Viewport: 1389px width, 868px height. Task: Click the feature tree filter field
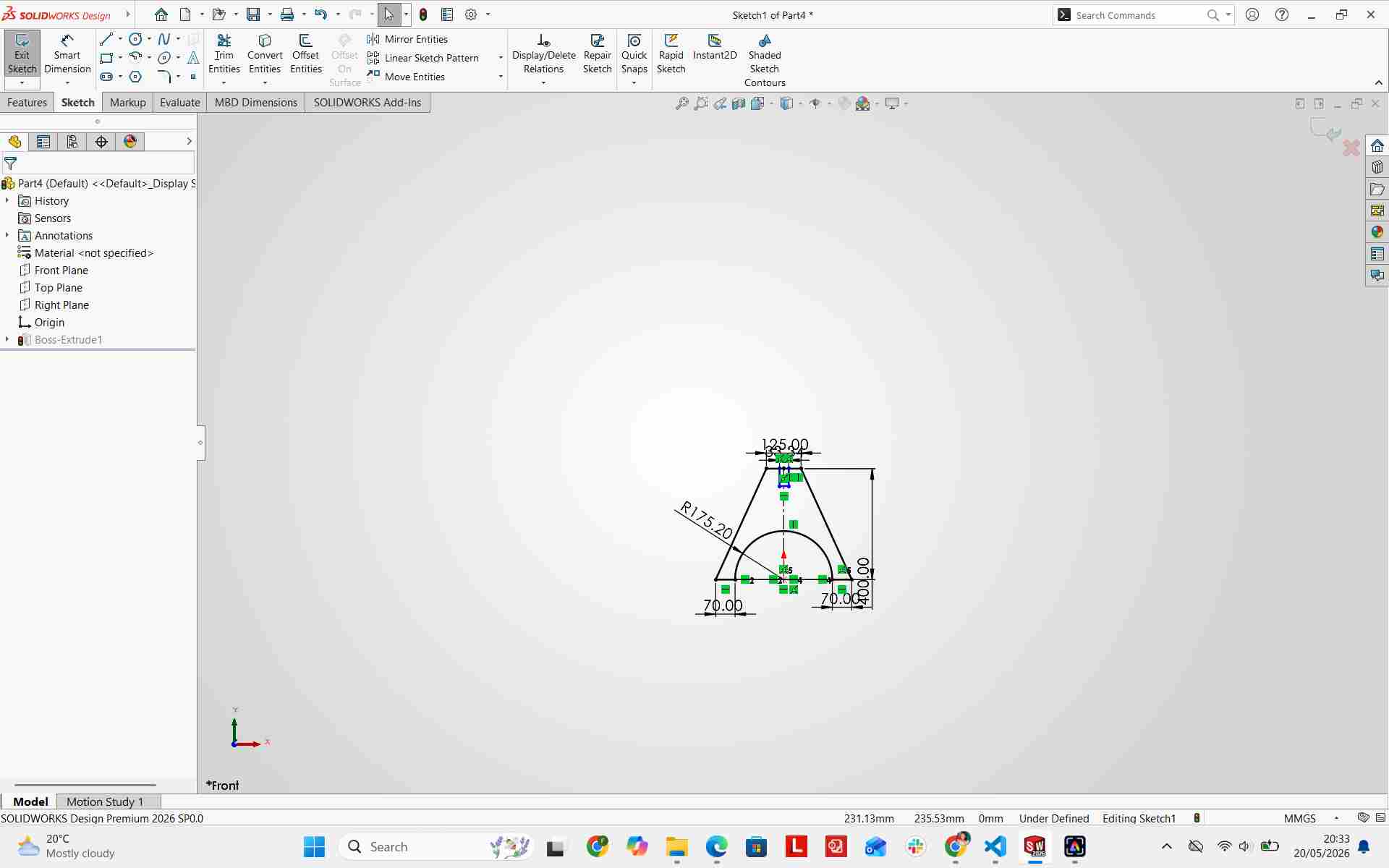click(98, 163)
